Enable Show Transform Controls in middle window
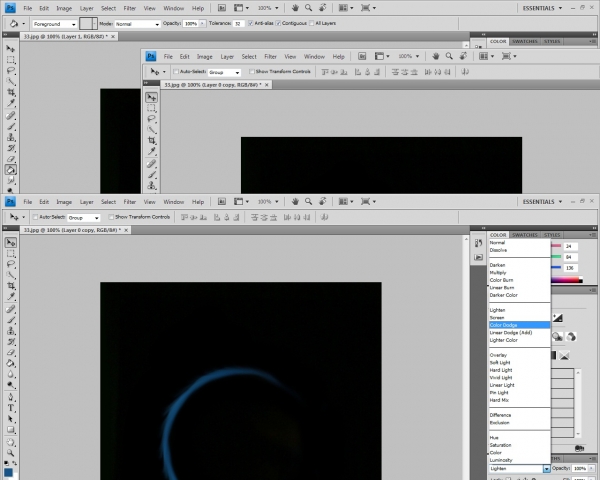The width and height of the screenshot is (600, 480). tap(252, 72)
